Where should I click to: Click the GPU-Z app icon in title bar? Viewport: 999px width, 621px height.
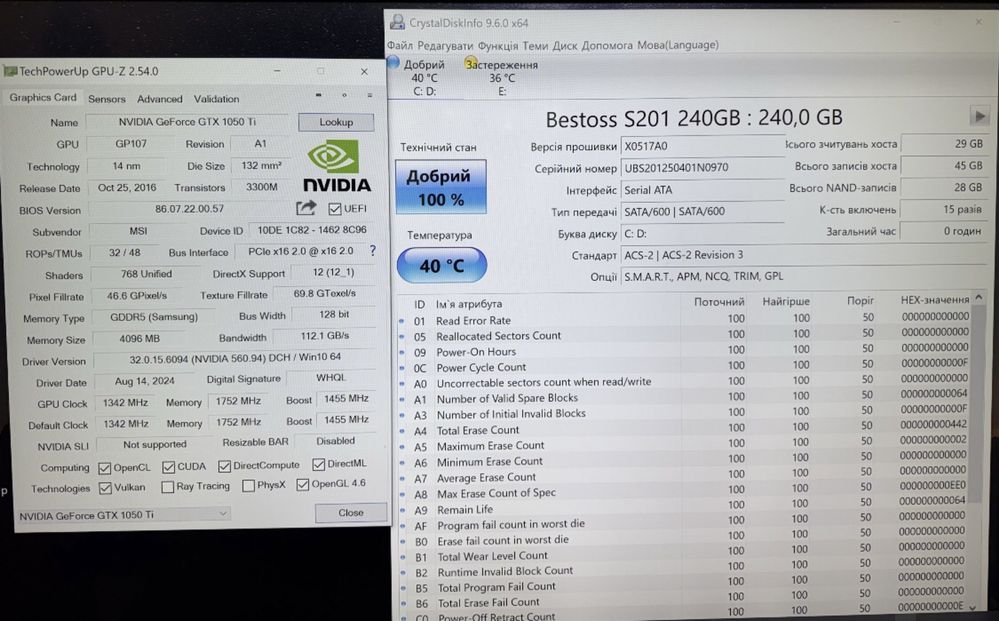(10, 71)
